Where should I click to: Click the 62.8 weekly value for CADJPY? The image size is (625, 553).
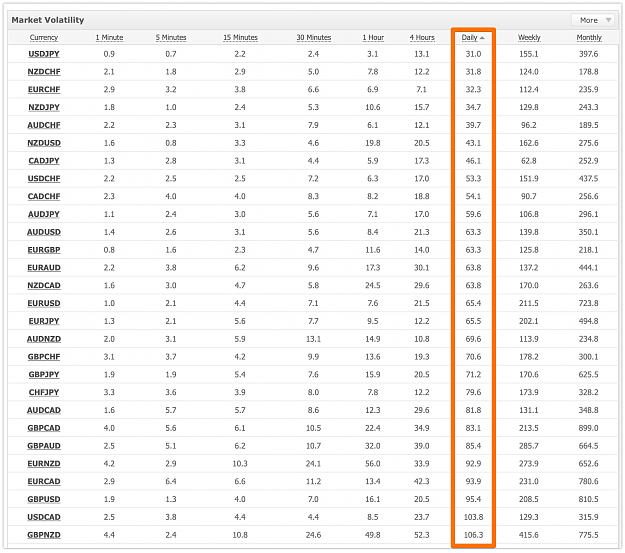tap(529, 161)
